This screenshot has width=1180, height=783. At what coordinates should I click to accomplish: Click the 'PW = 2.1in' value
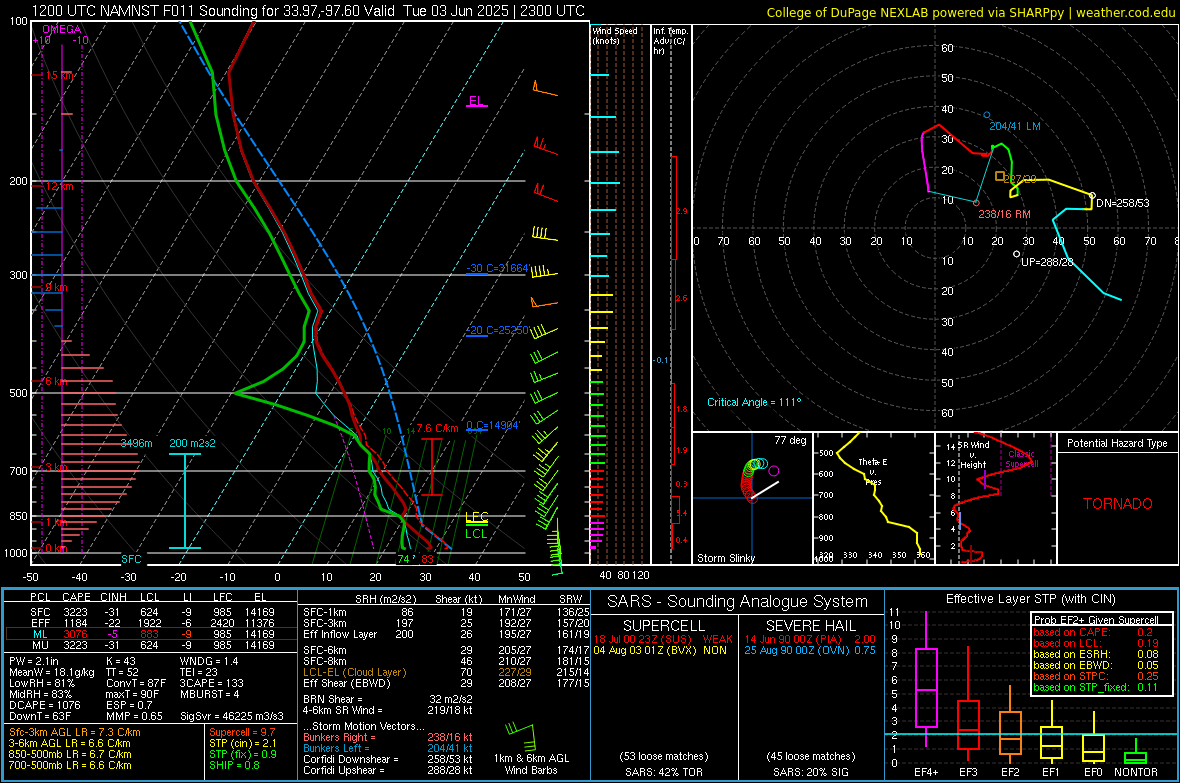pyautogui.click(x=33, y=661)
